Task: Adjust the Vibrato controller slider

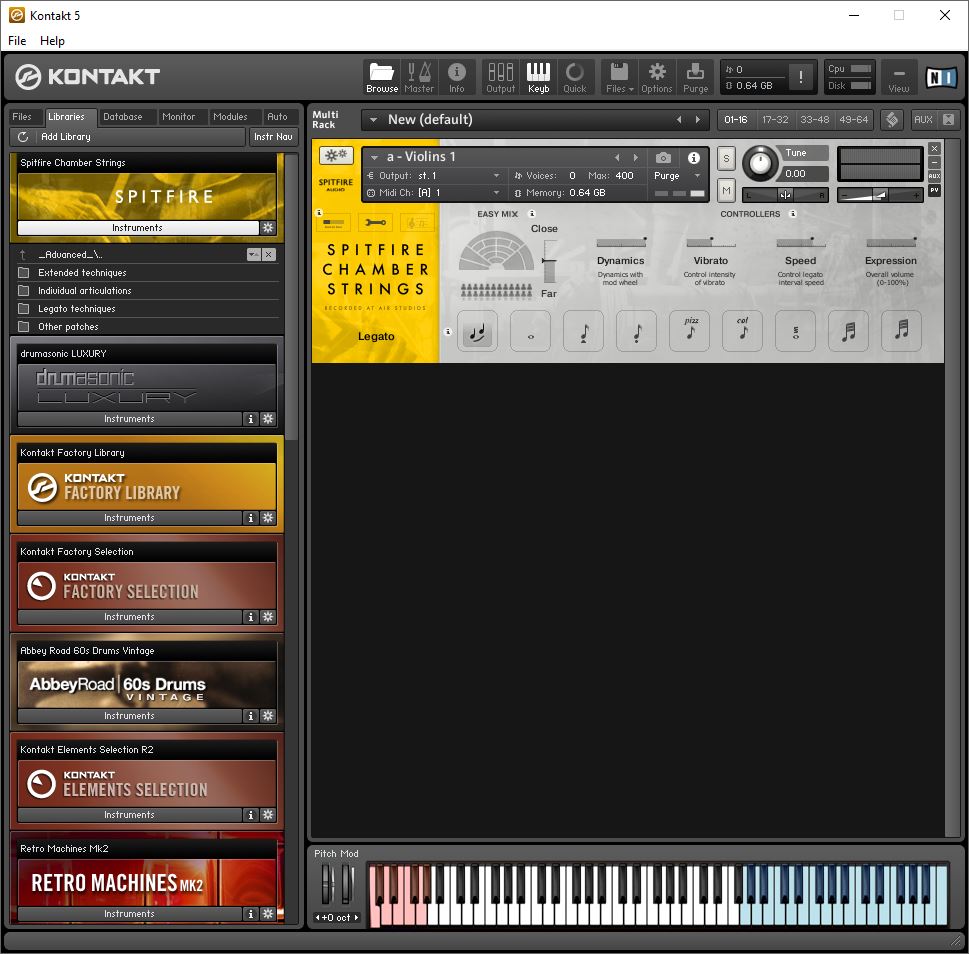Action: coord(711,242)
